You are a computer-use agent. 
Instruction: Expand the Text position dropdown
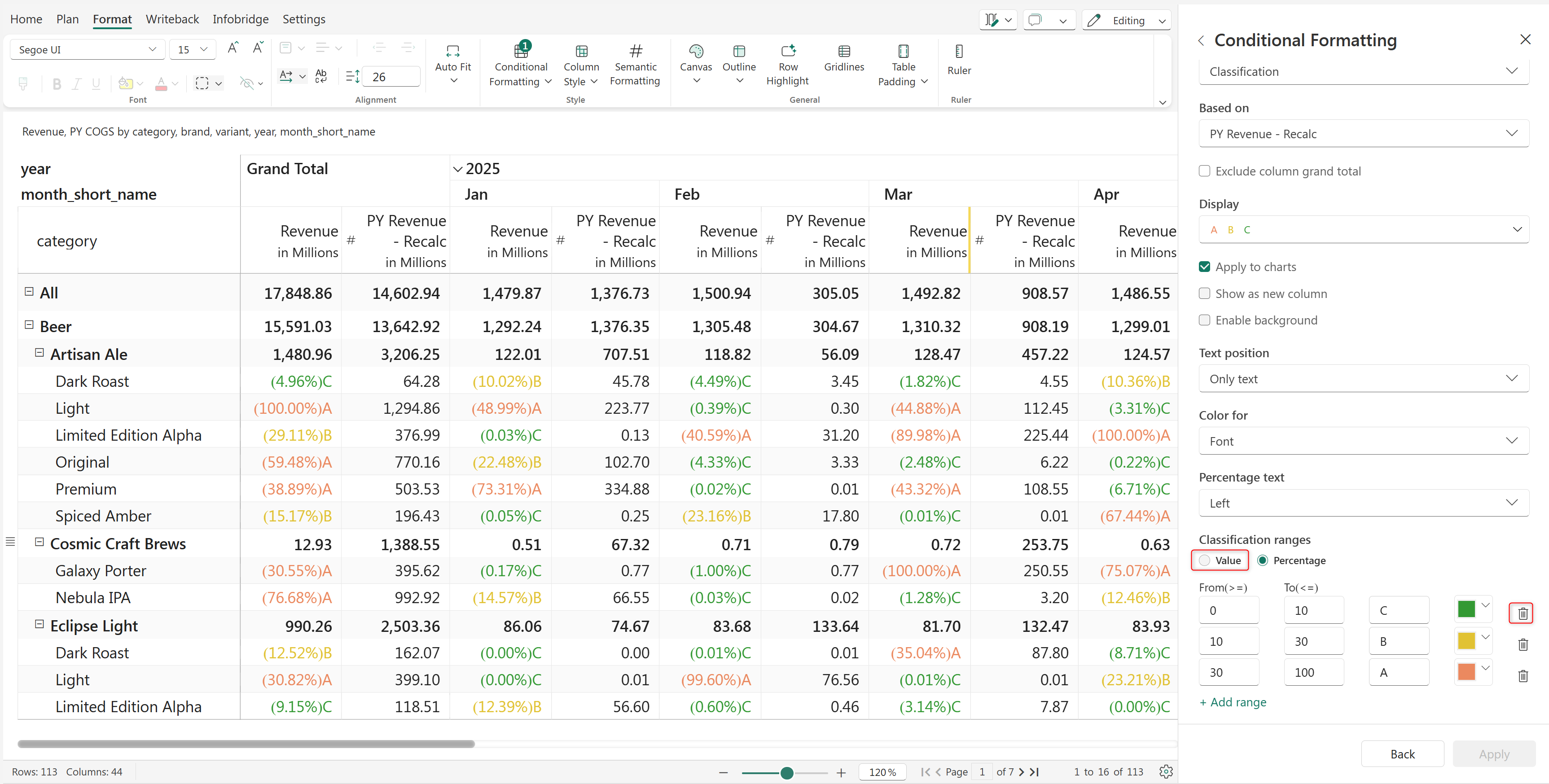coord(1363,379)
